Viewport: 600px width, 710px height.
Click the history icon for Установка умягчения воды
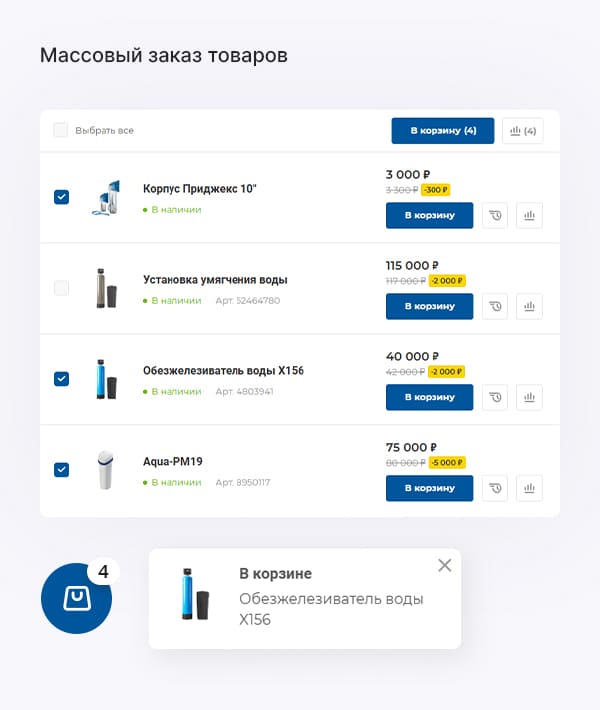[495, 306]
